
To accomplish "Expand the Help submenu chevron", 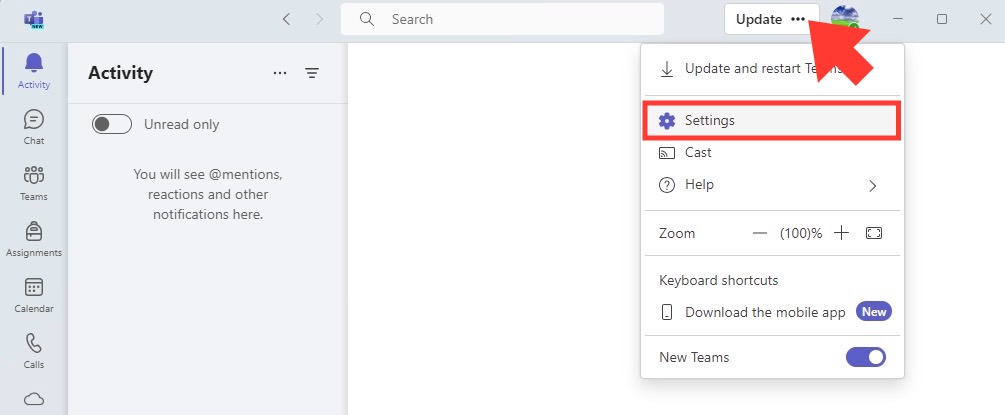I will 872,186.
